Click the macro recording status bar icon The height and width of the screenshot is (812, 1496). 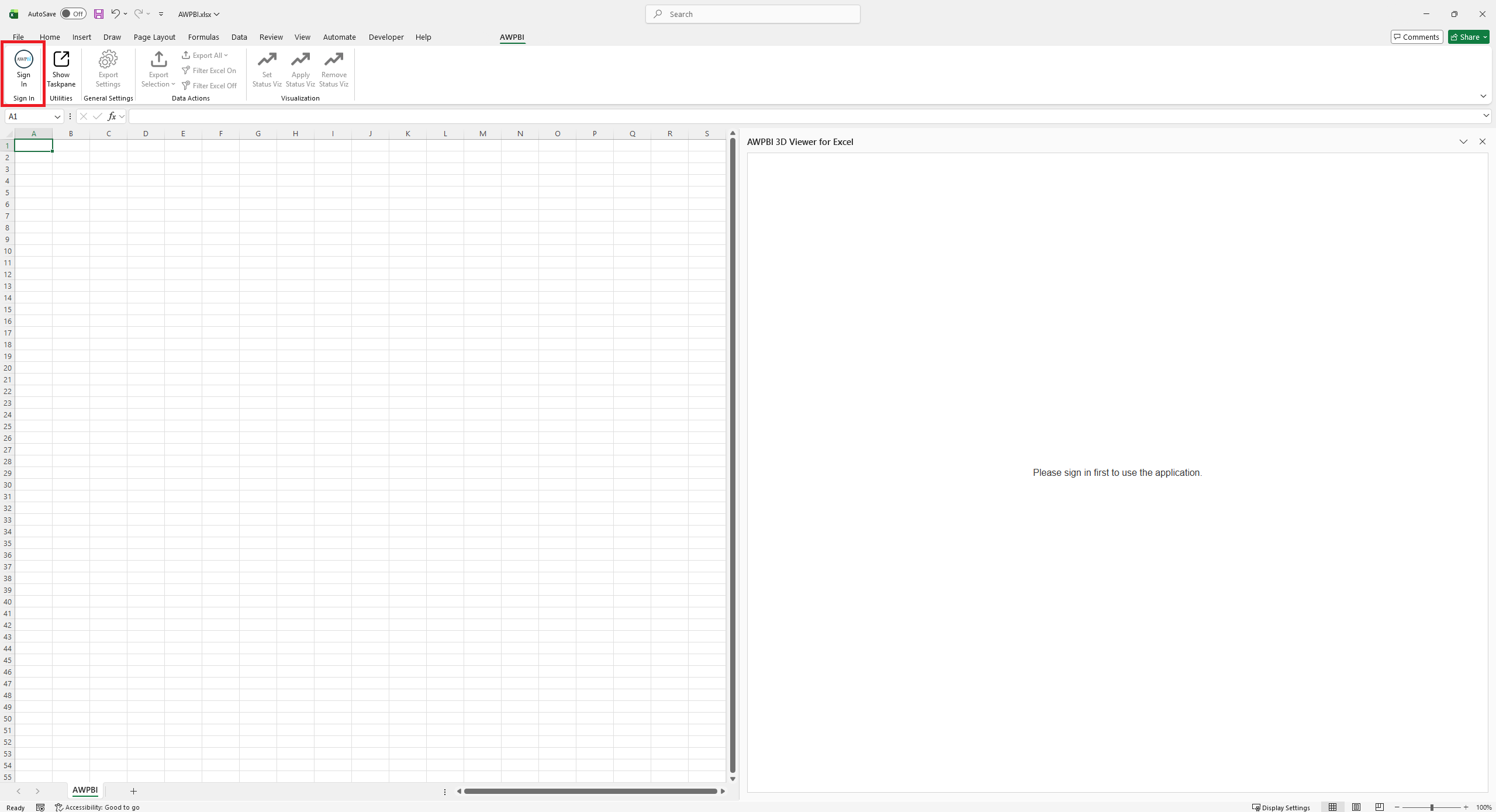click(x=40, y=807)
